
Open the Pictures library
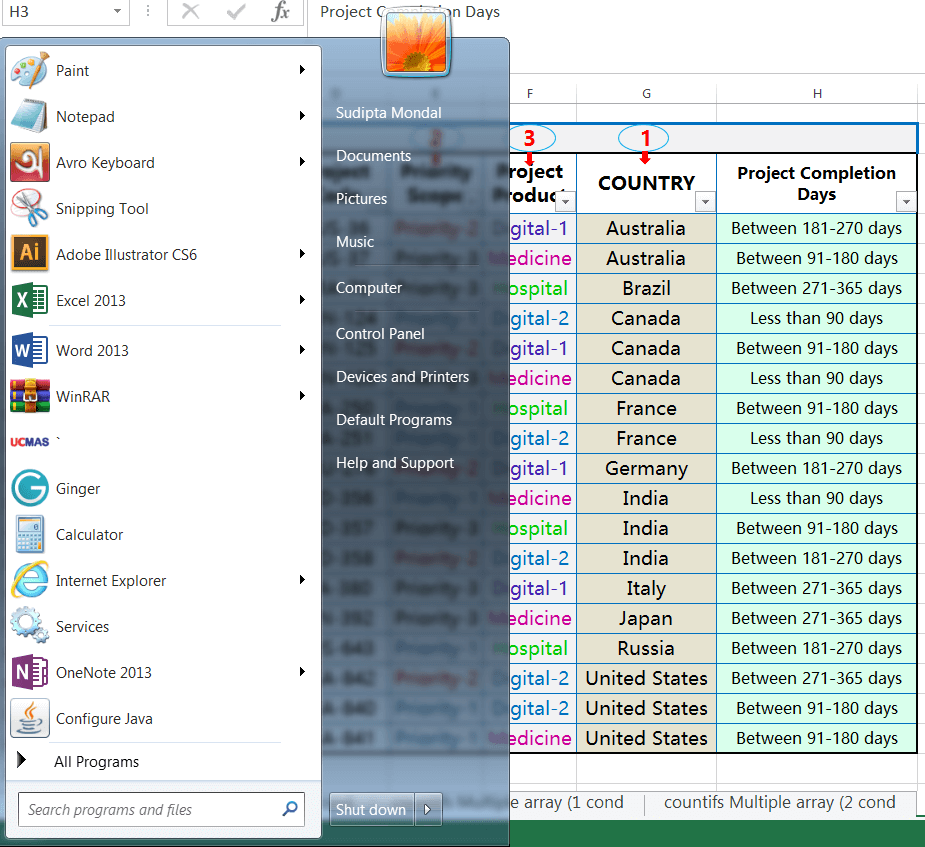tap(362, 199)
